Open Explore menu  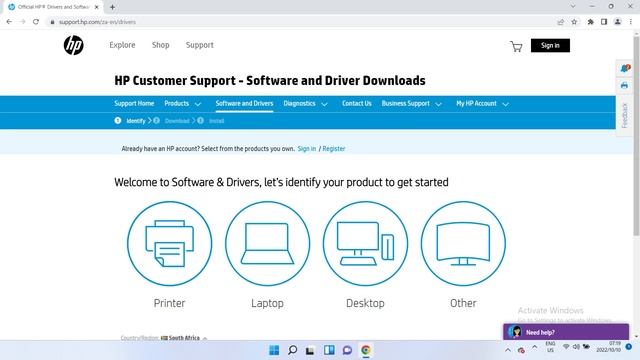tap(122, 45)
